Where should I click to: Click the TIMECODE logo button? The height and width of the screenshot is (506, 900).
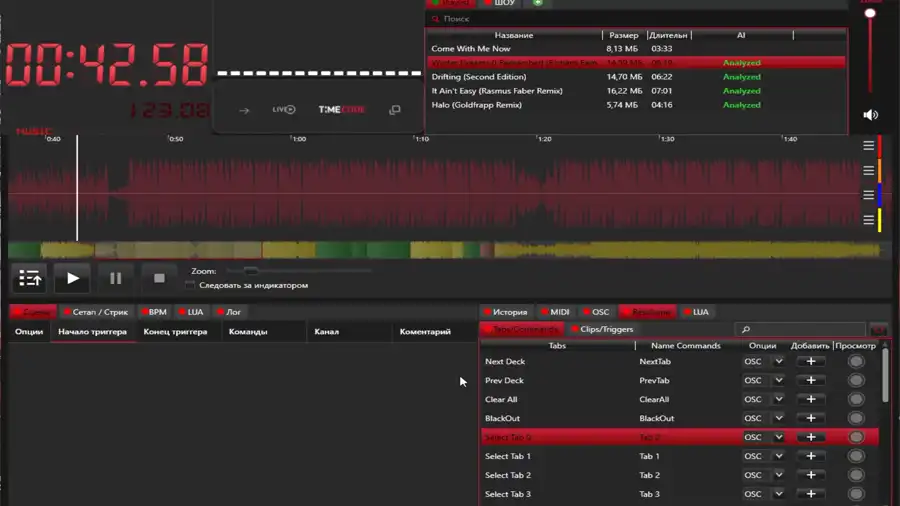pos(341,110)
